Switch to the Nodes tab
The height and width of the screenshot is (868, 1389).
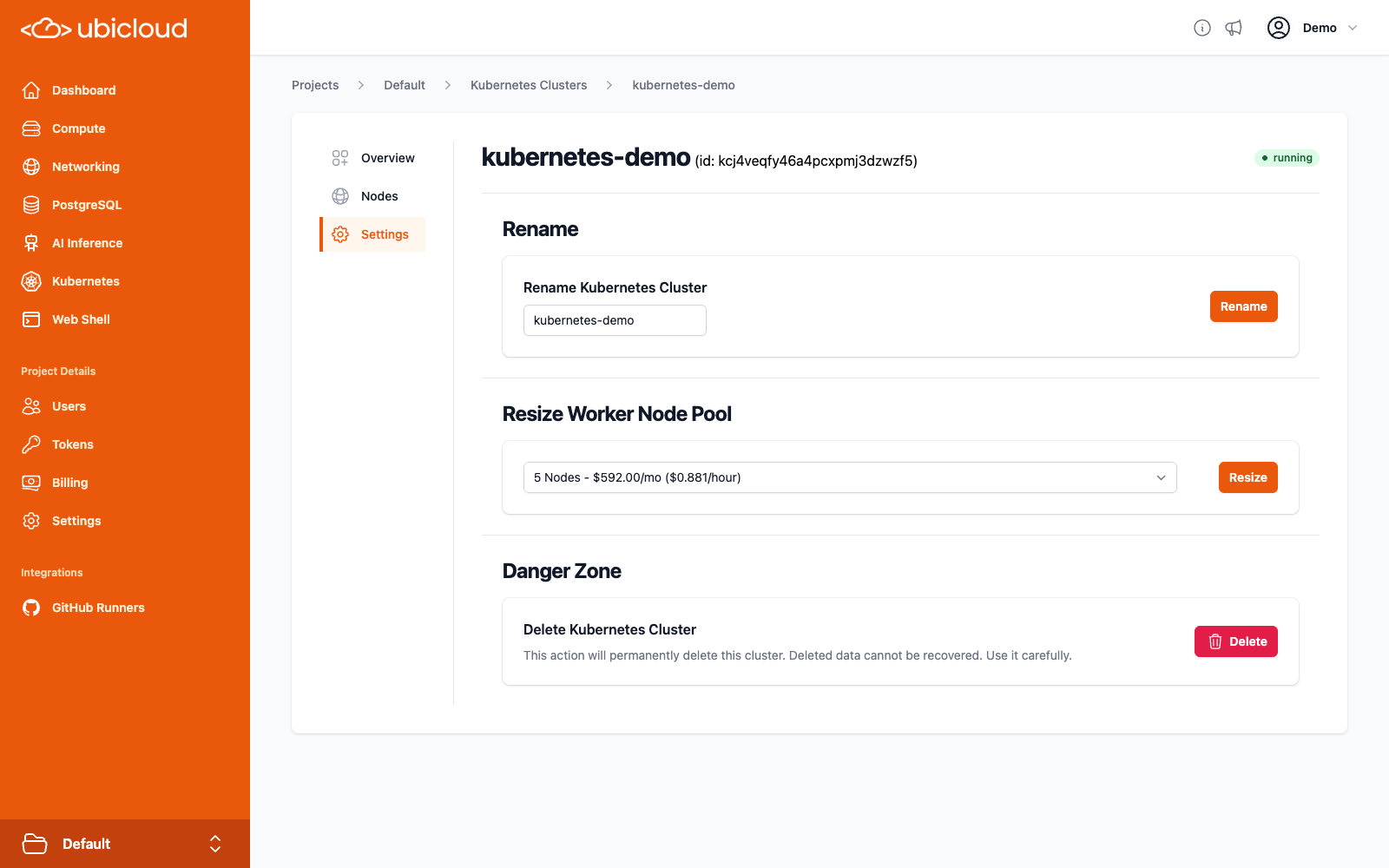[379, 195]
